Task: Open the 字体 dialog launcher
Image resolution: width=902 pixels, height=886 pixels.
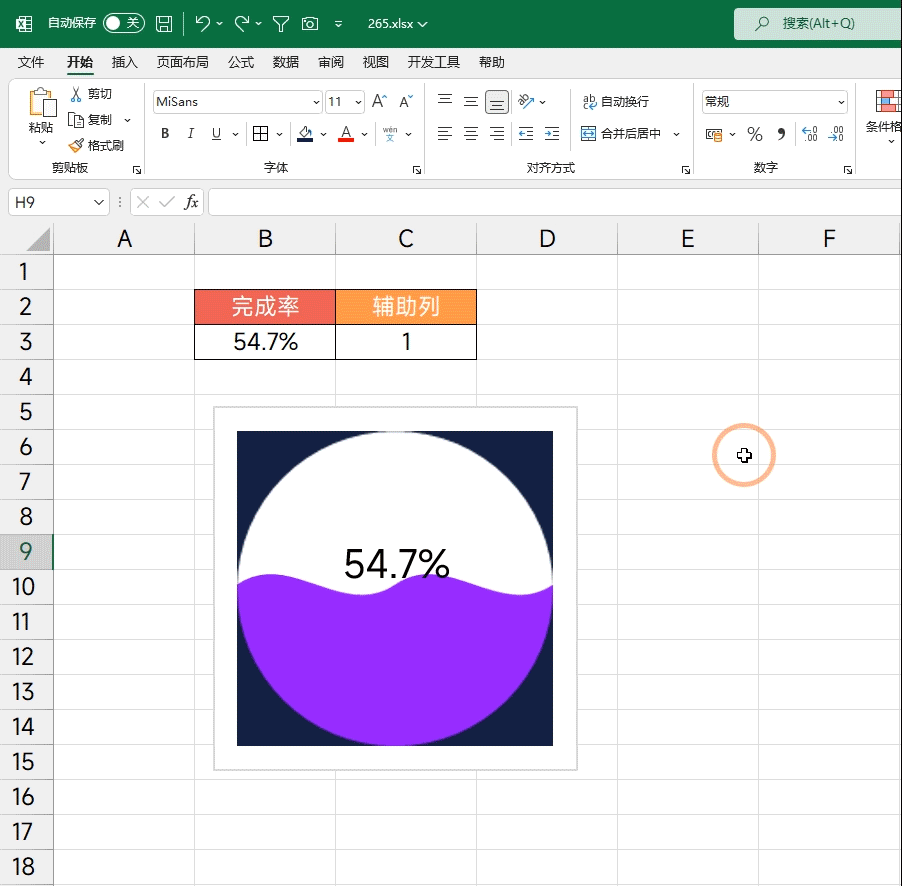Action: point(417,170)
